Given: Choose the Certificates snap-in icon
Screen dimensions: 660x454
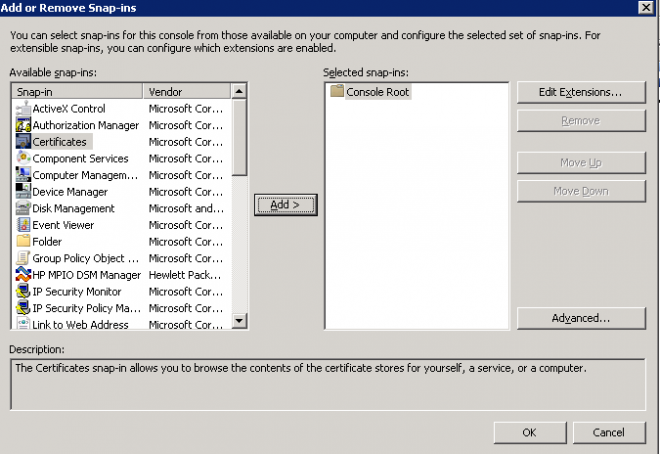Looking at the screenshot, I should coord(23,142).
